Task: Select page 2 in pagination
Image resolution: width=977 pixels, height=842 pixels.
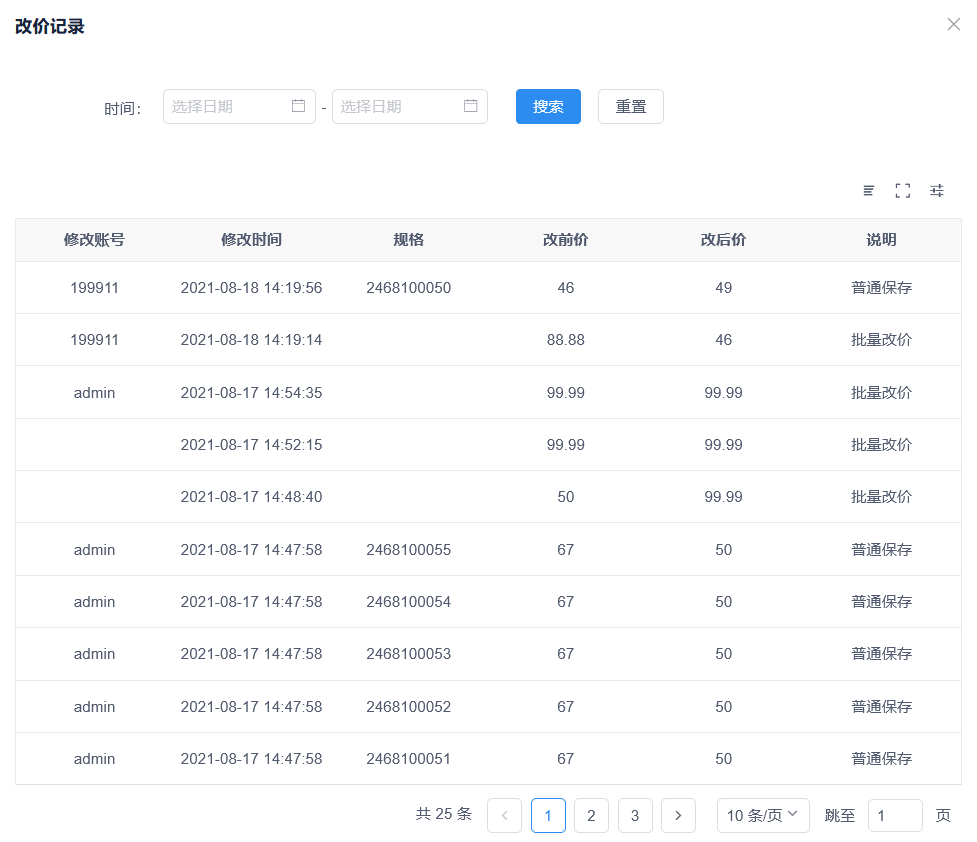Action: tap(591, 816)
